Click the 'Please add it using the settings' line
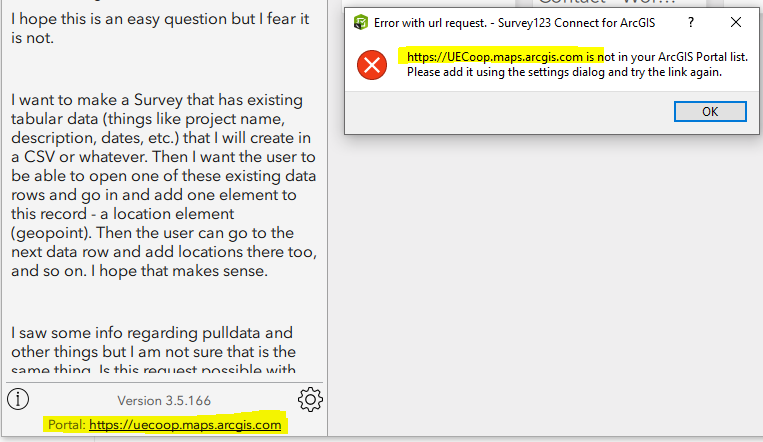The height and width of the screenshot is (442, 763). (564, 72)
